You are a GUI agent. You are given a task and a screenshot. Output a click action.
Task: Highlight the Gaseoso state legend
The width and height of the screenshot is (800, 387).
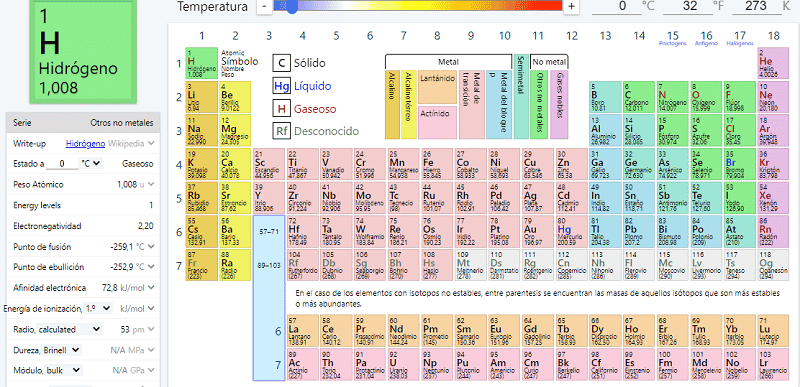305,109
